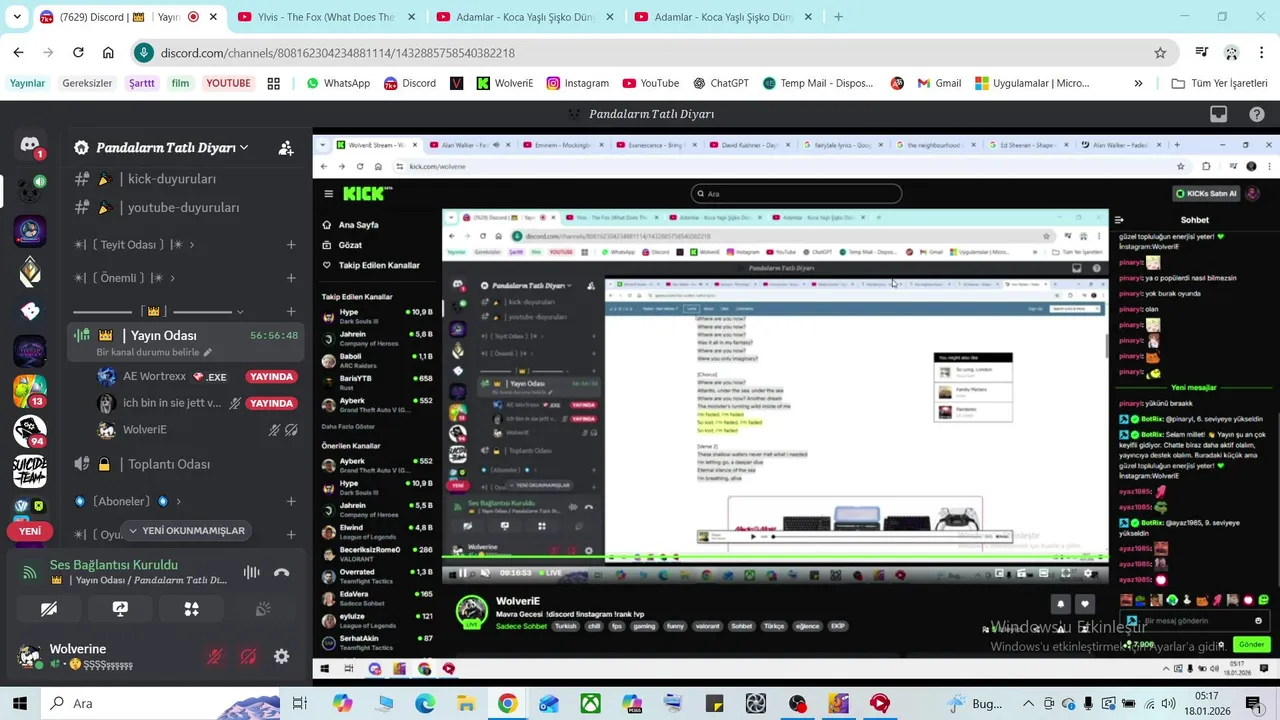This screenshot has height=720, width=1280.
Task: Add a channel to the Aboneler category
Action: click(x=291, y=501)
